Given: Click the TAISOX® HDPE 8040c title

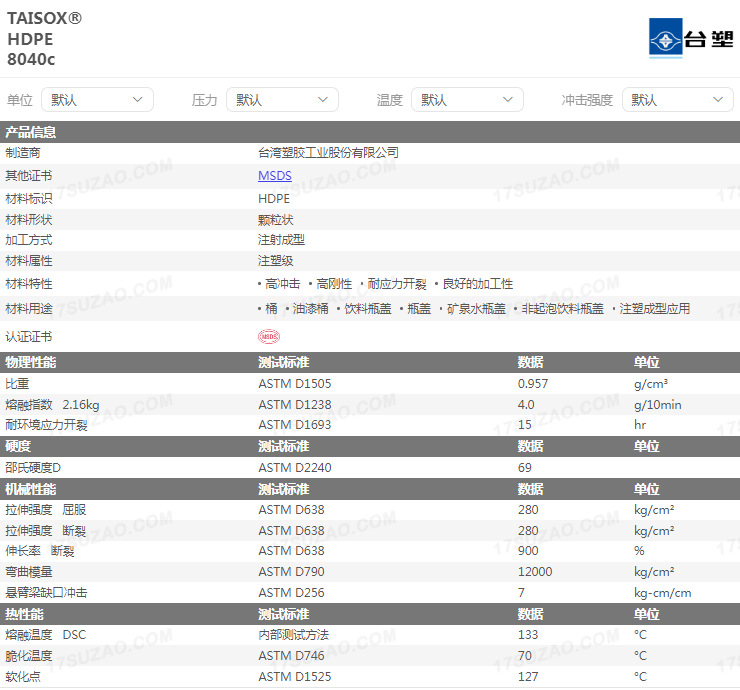Looking at the screenshot, I should pyautogui.click(x=44, y=38).
